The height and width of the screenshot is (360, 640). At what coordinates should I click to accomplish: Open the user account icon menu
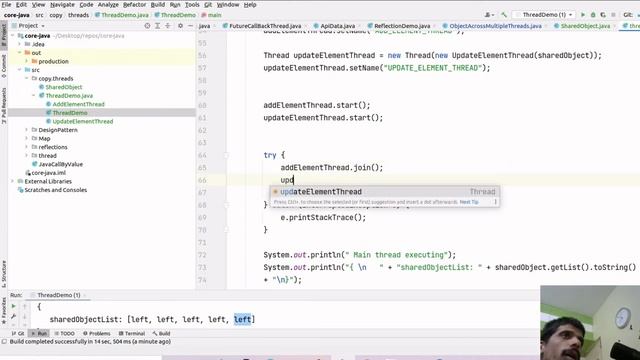tap(489, 15)
